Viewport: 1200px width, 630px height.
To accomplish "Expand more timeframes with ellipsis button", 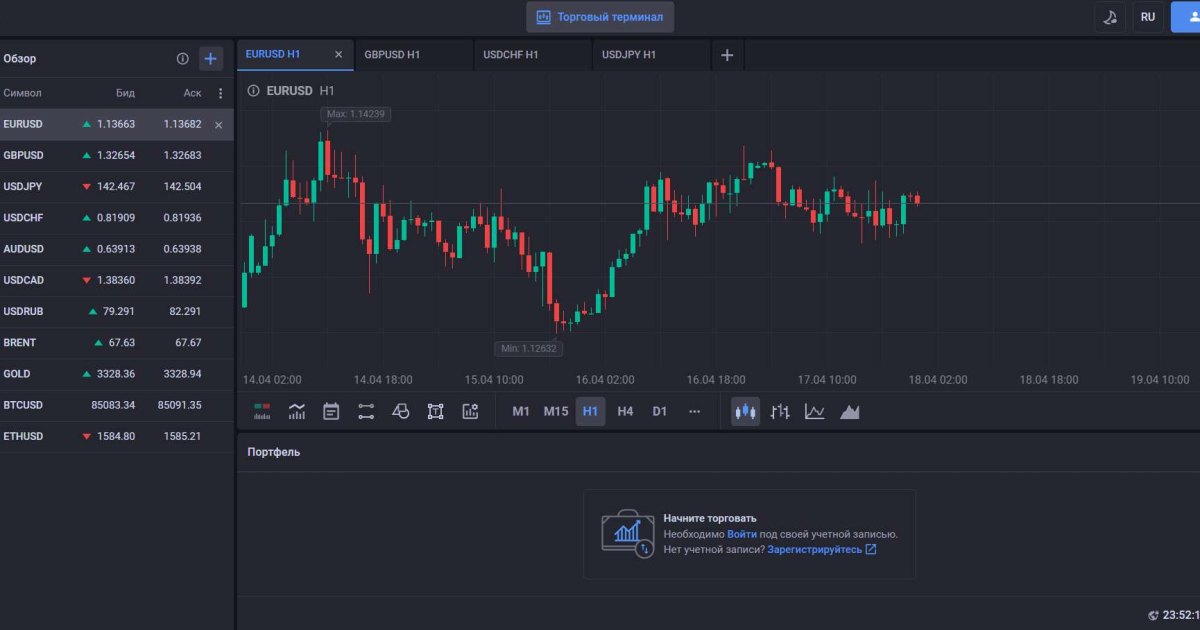I will [695, 411].
